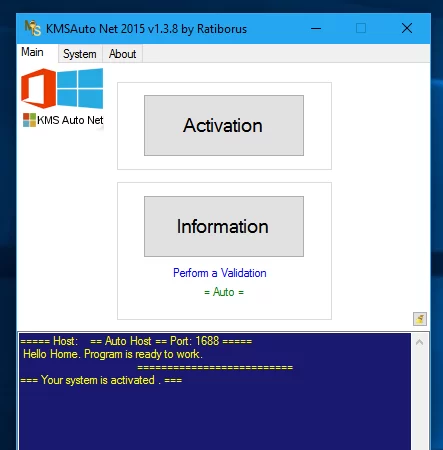Start the Activation button
Viewport: 443px width, 450px height.
(x=224, y=125)
